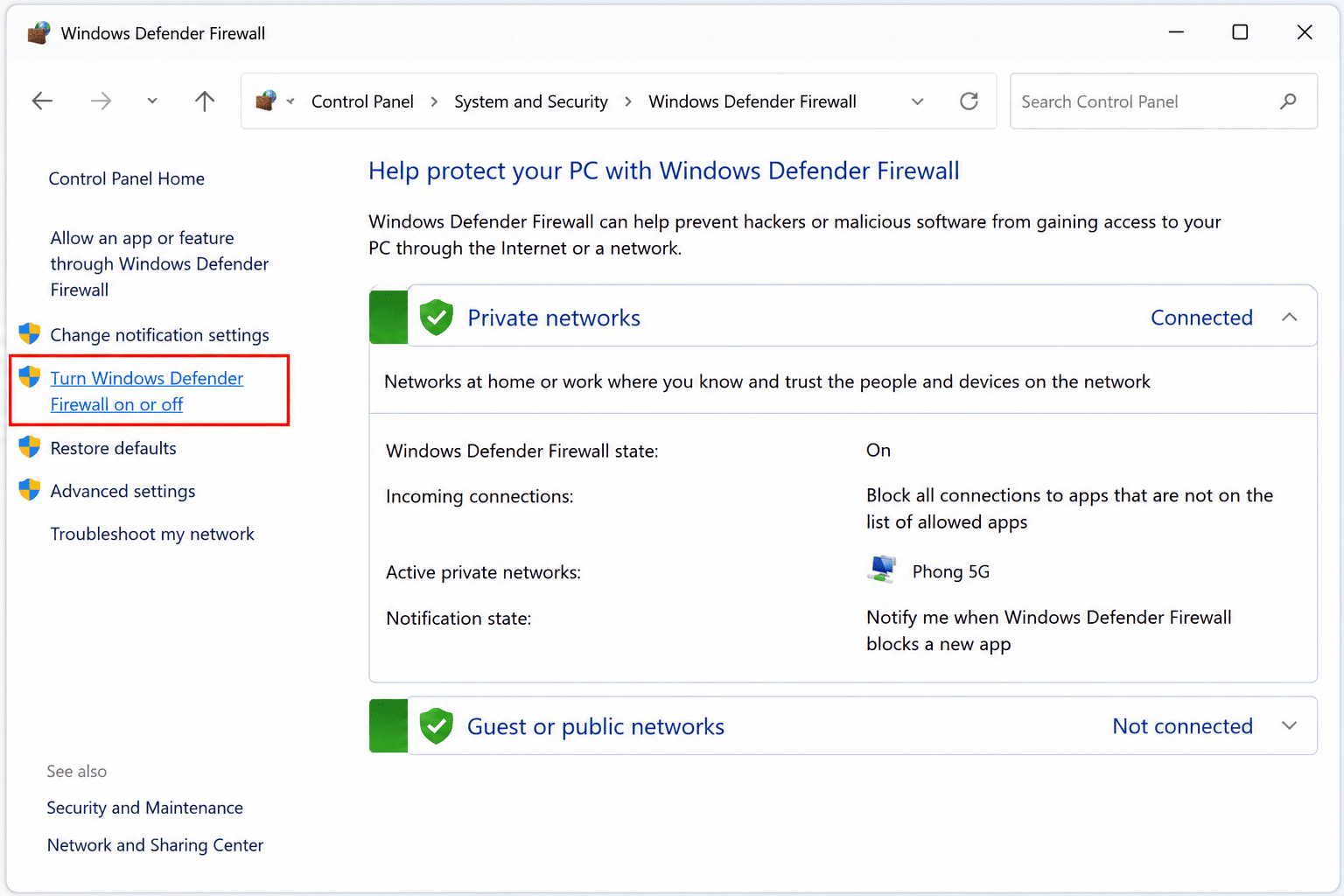Select Windows Defender Firewall breadcrumb

coord(752,101)
